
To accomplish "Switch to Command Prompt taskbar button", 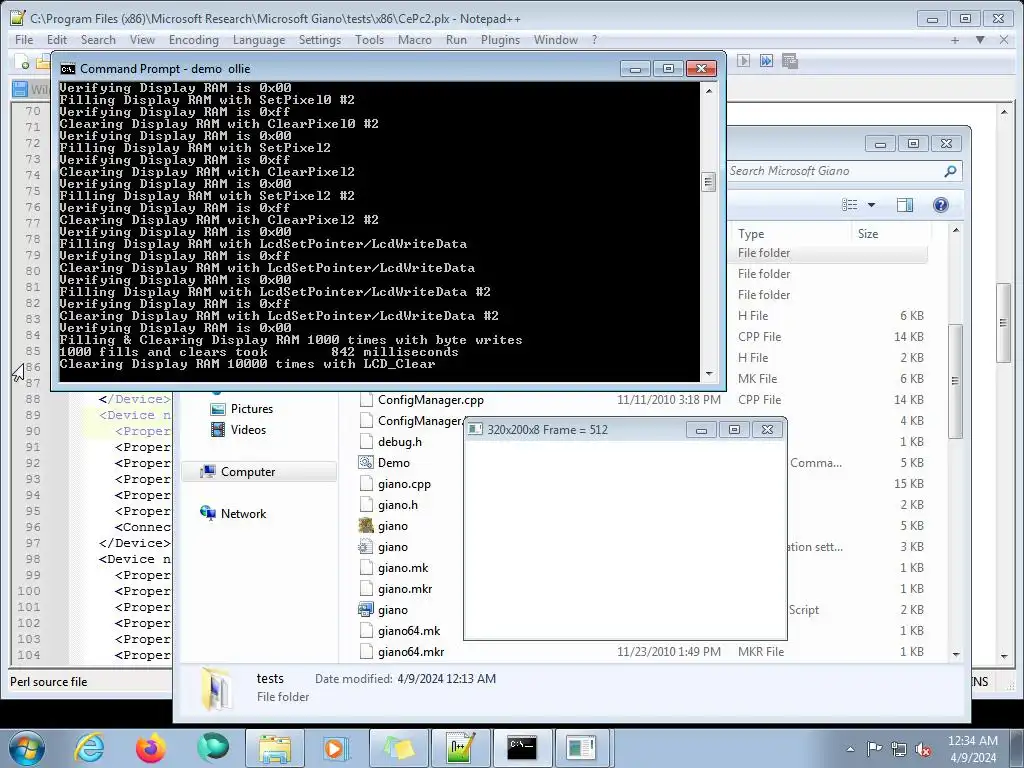I will pos(522,748).
